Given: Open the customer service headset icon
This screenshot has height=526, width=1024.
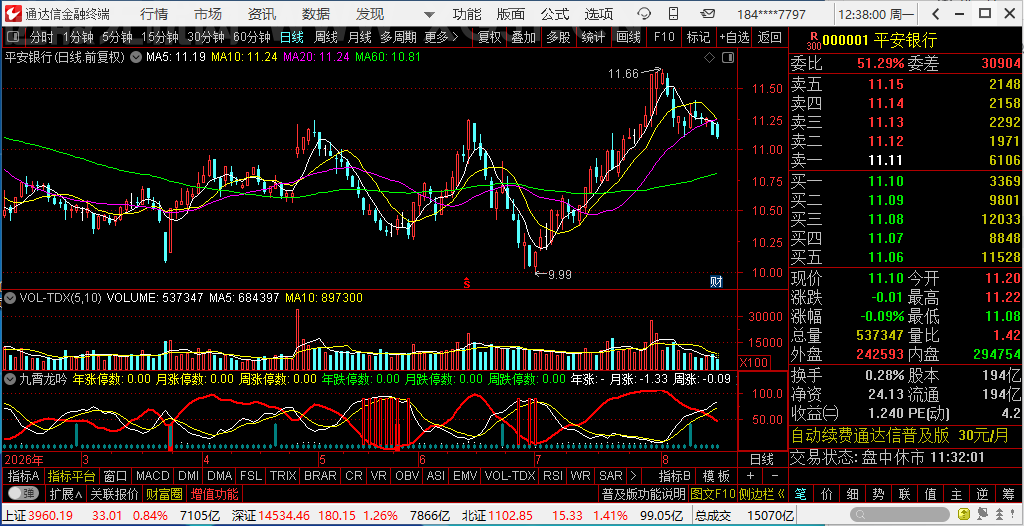Looking at the screenshot, I should pyautogui.click(x=644, y=14).
